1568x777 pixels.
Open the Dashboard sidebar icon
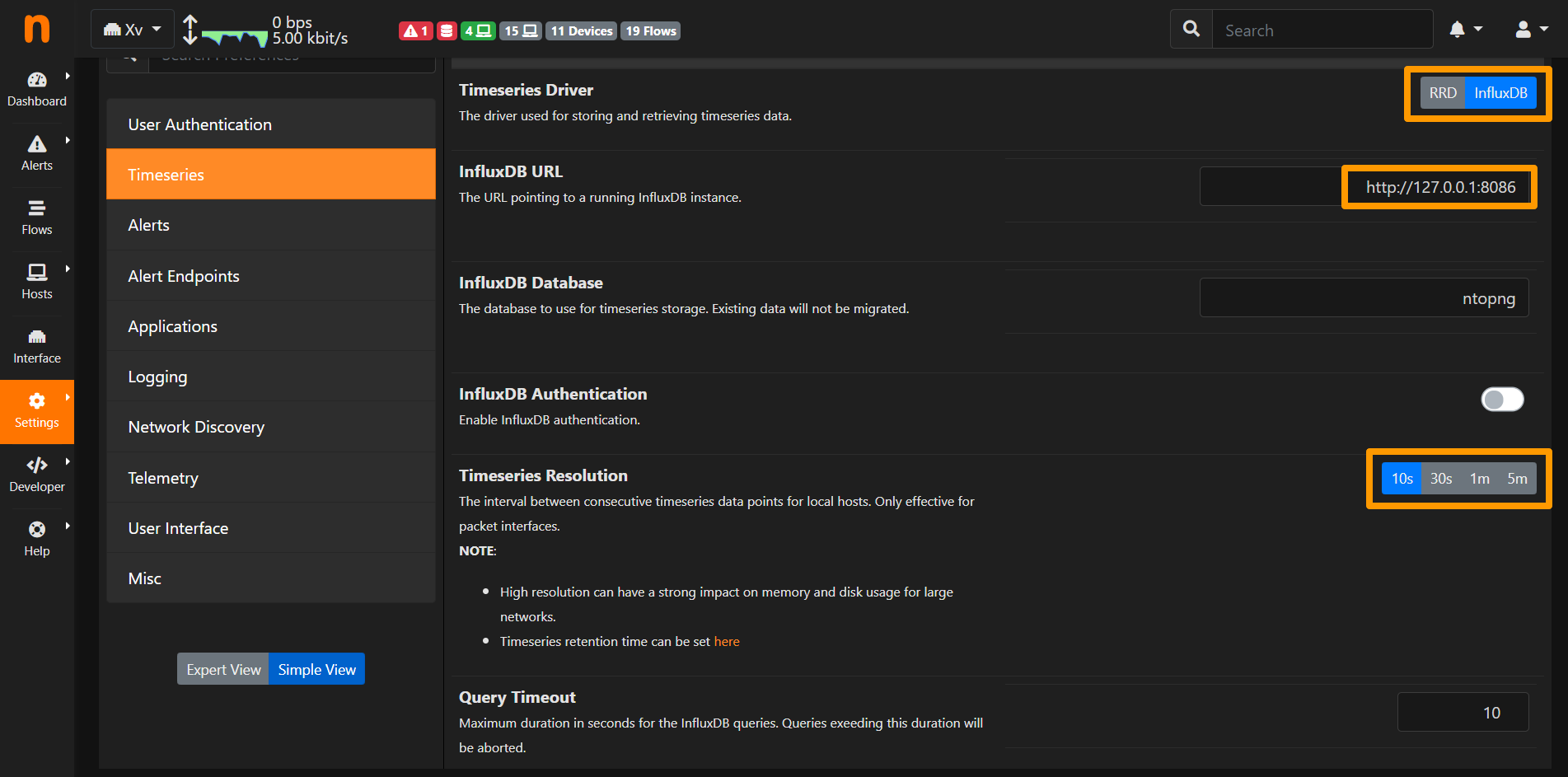pyautogui.click(x=37, y=80)
